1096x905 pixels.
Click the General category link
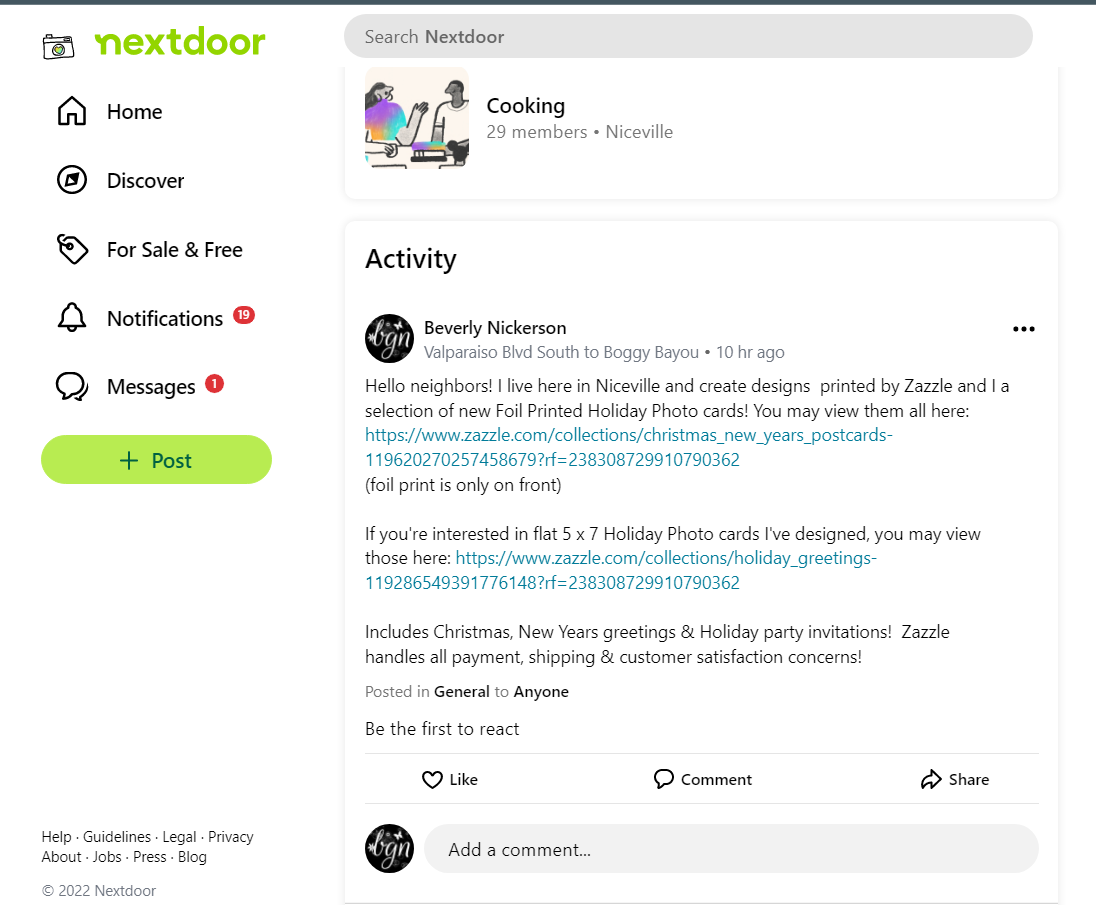click(x=461, y=692)
